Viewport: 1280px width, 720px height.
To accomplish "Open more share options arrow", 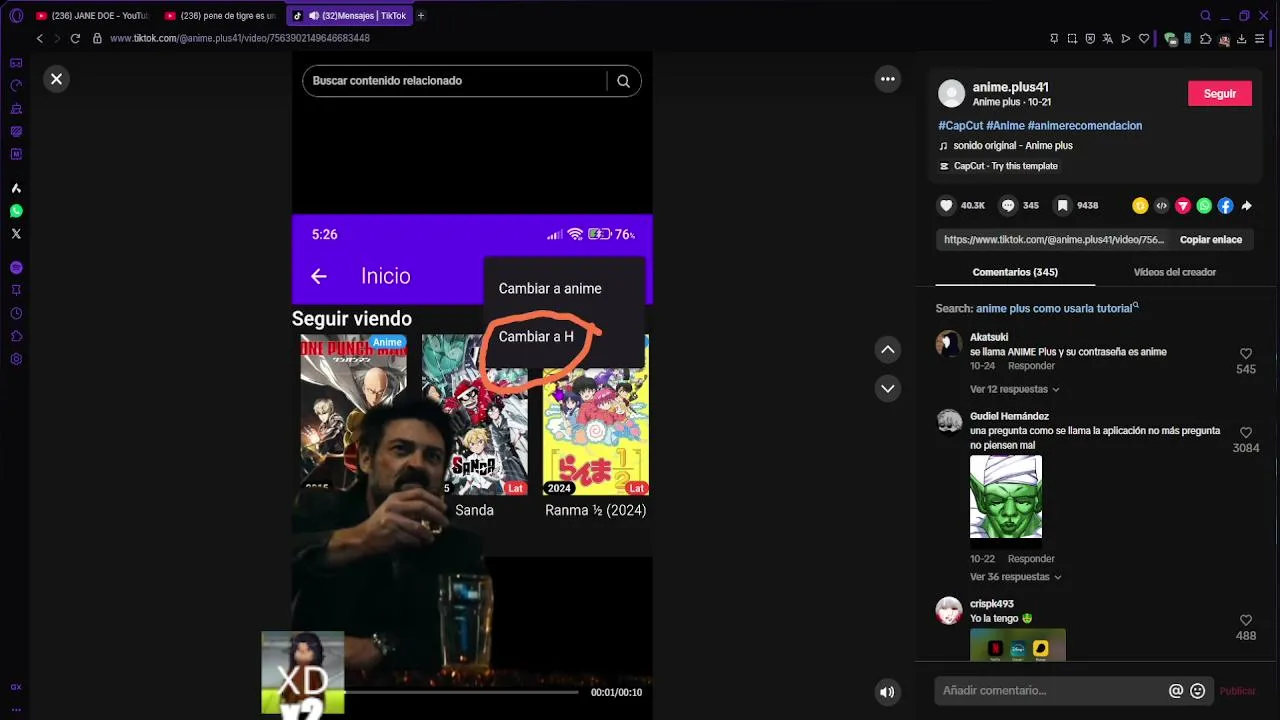I will pyautogui.click(x=1247, y=206).
